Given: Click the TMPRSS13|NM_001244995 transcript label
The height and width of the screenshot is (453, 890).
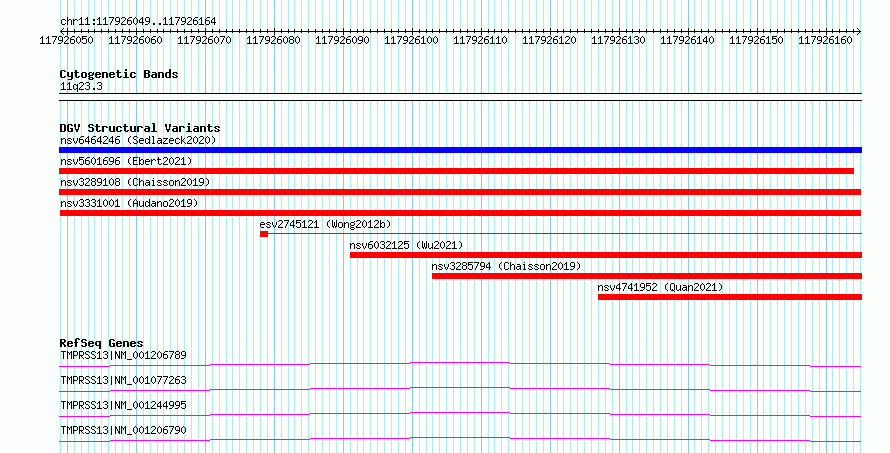Looking at the screenshot, I should point(123,405).
